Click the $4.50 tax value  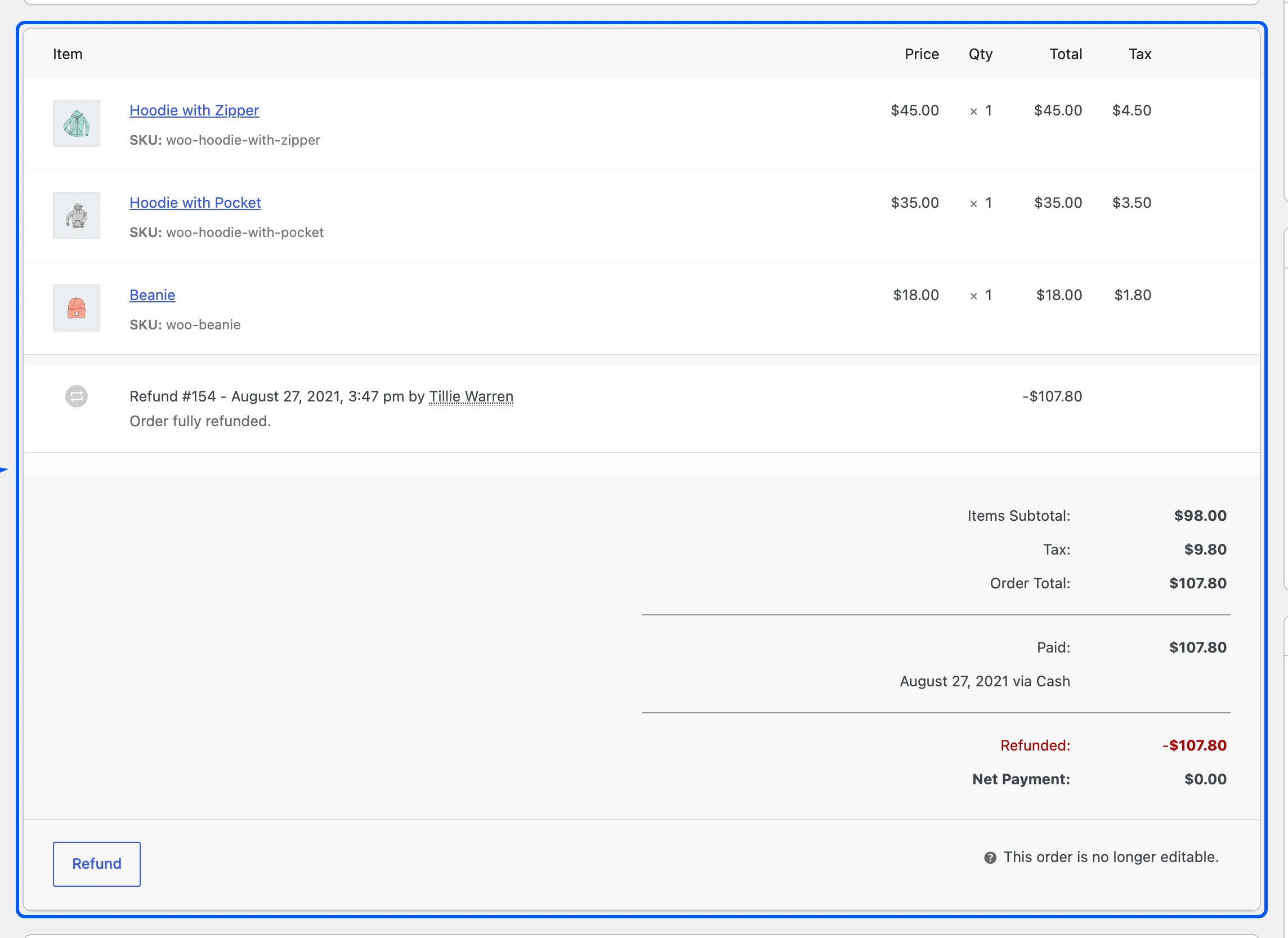coord(1132,110)
